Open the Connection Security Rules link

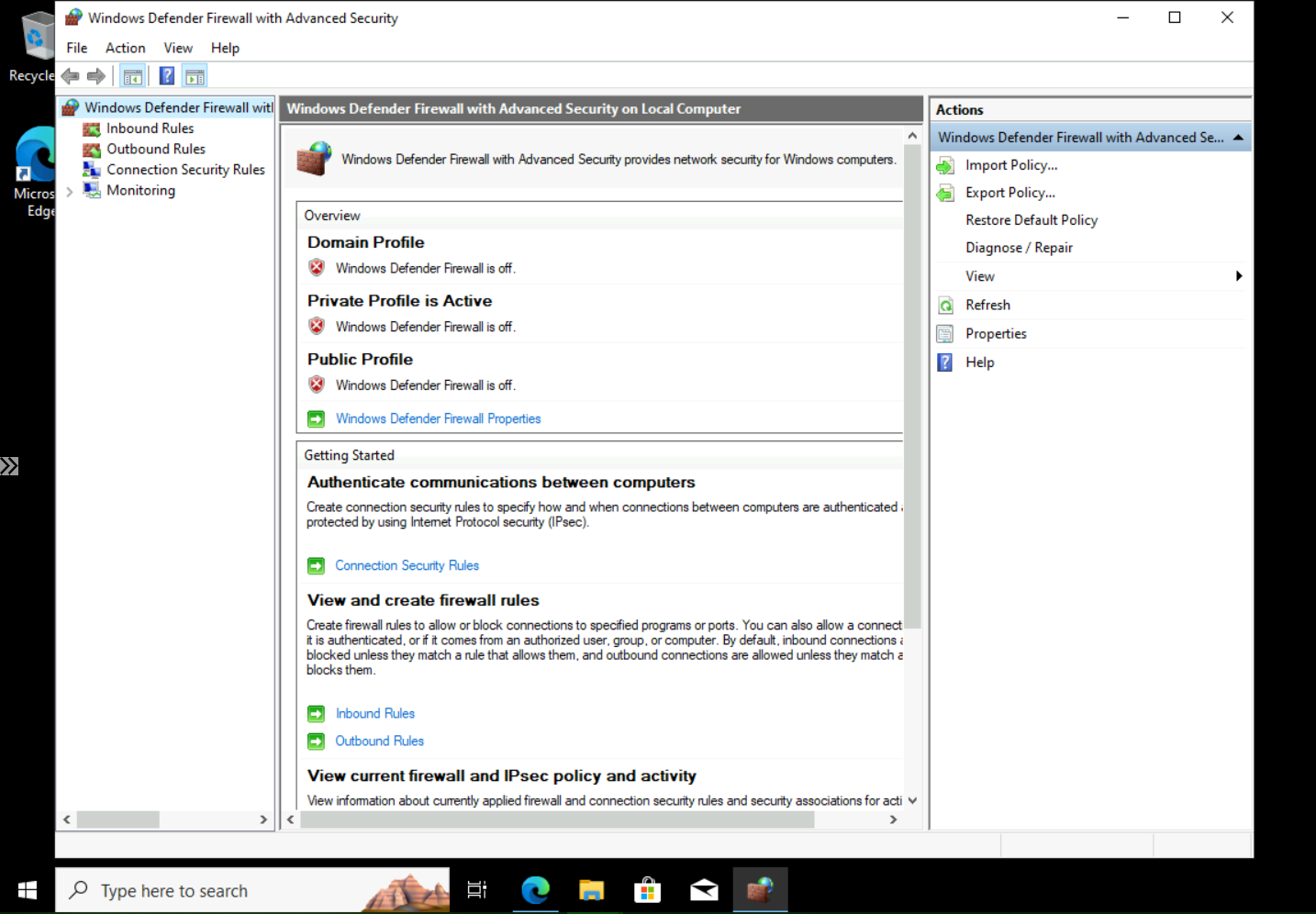point(407,565)
